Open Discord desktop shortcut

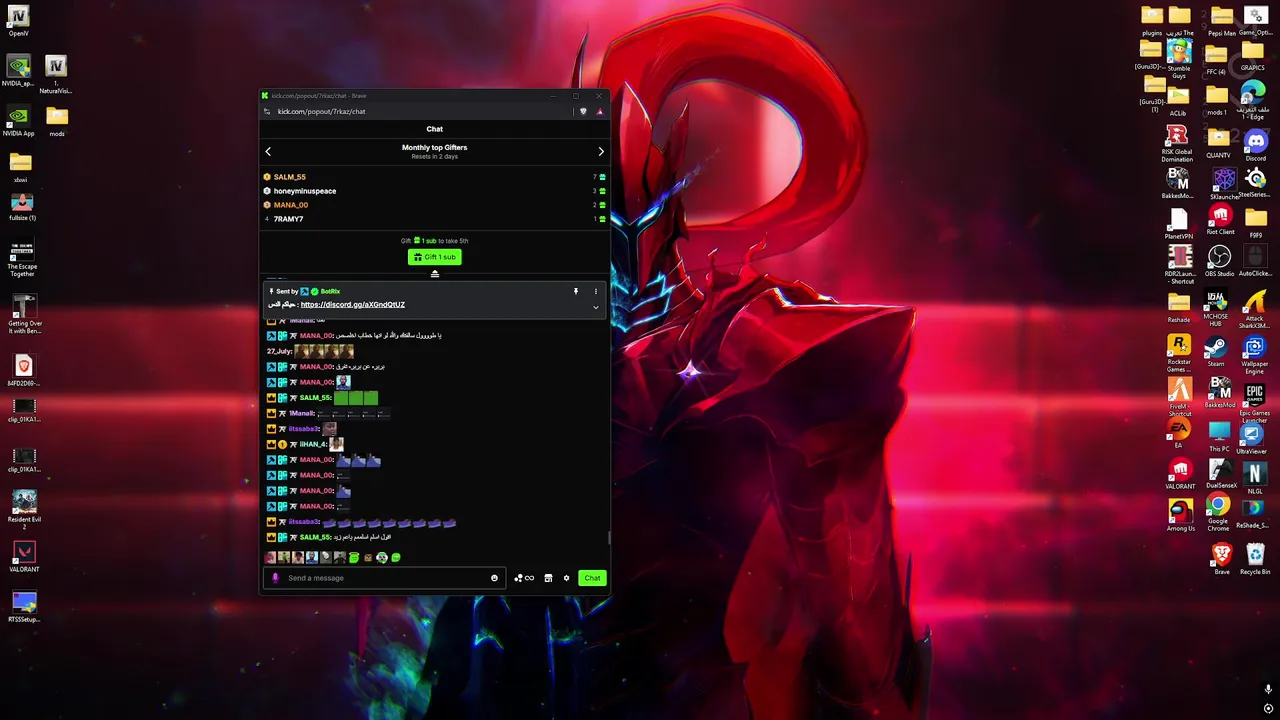coord(1256,146)
